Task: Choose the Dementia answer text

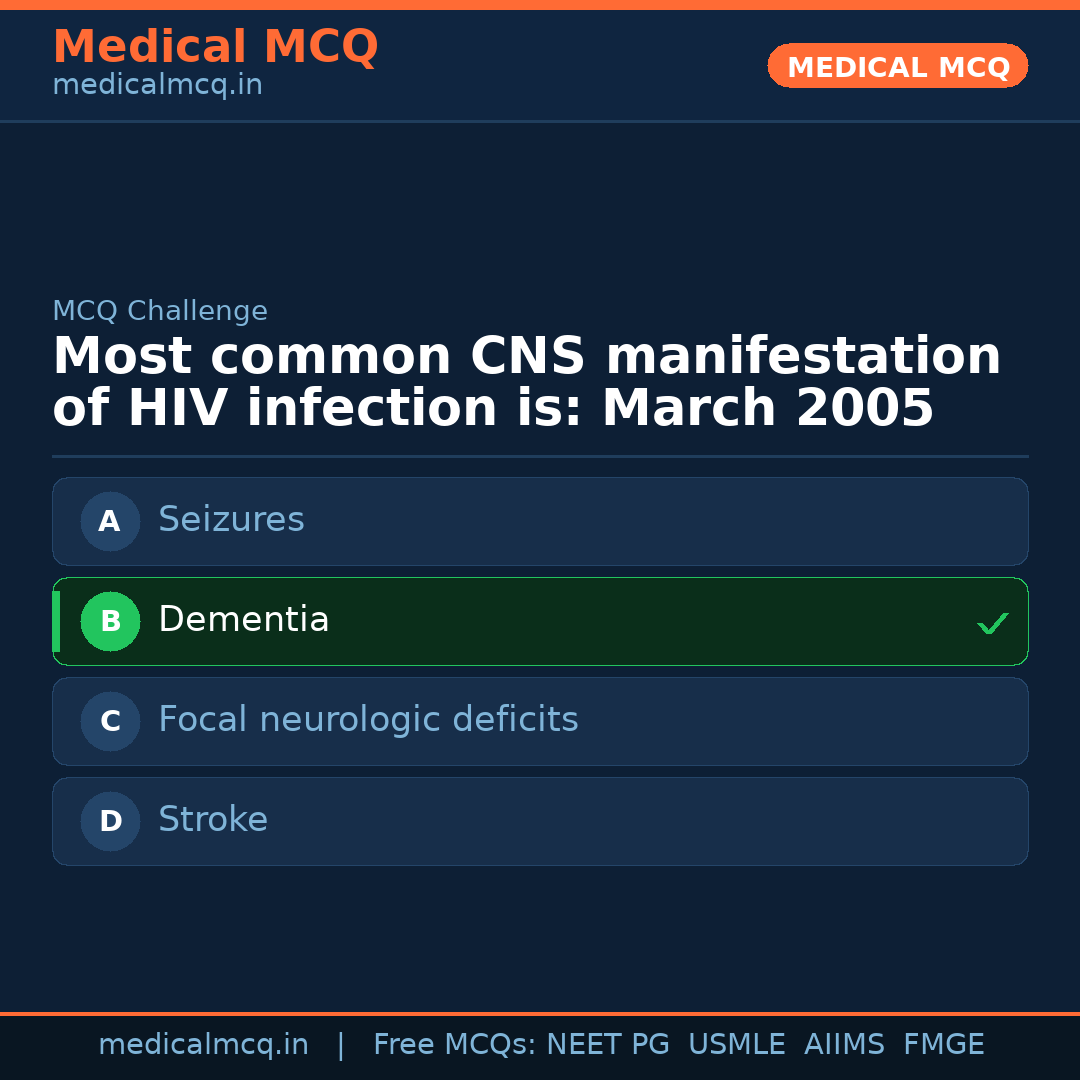Action: coord(243,620)
